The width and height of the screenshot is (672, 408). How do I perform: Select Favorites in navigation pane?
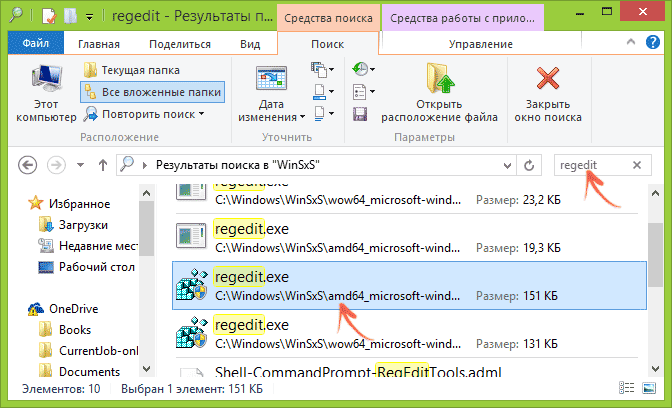pyautogui.click(x=70, y=204)
